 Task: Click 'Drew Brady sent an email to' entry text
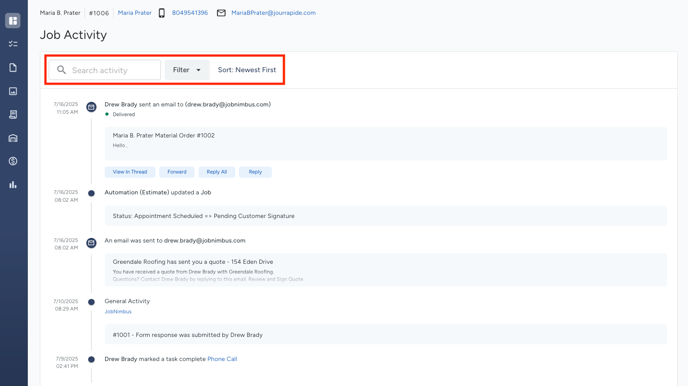coord(188,105)
